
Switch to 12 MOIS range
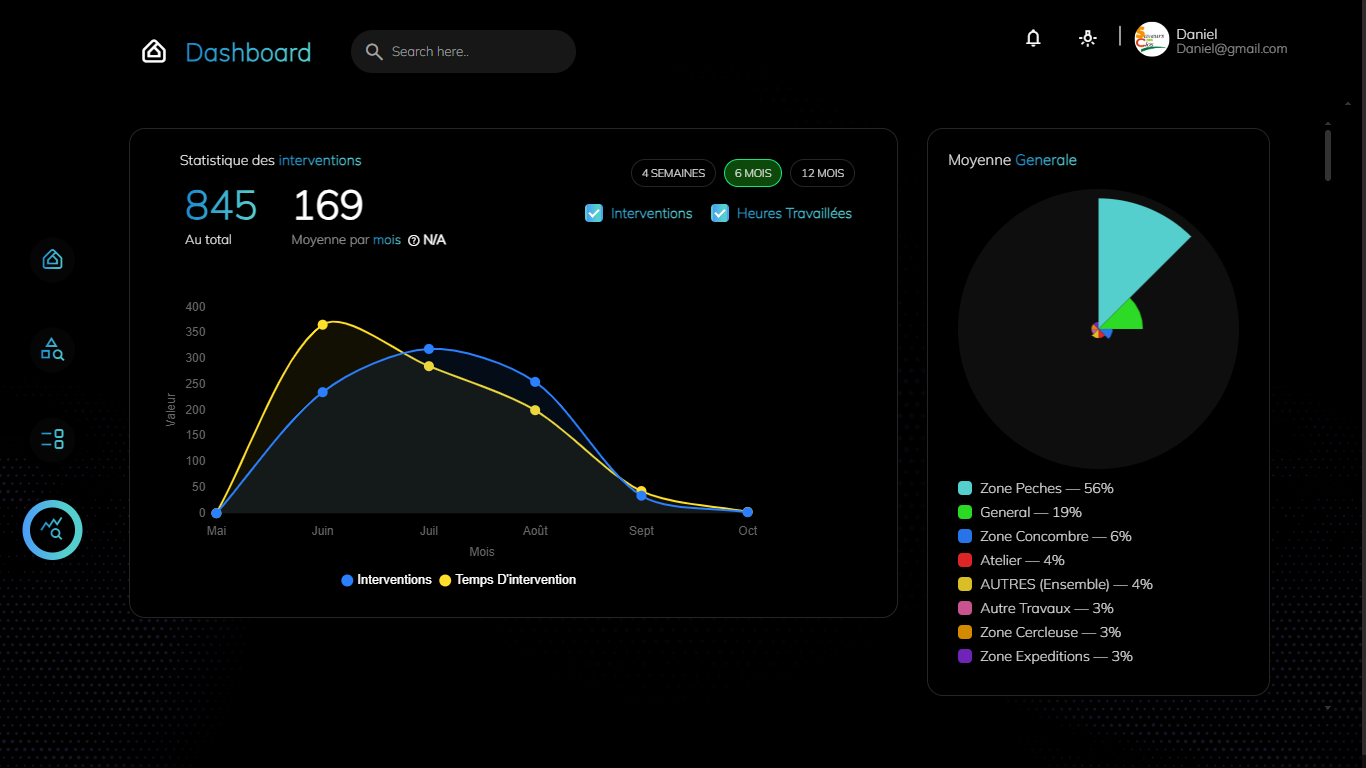822,173
